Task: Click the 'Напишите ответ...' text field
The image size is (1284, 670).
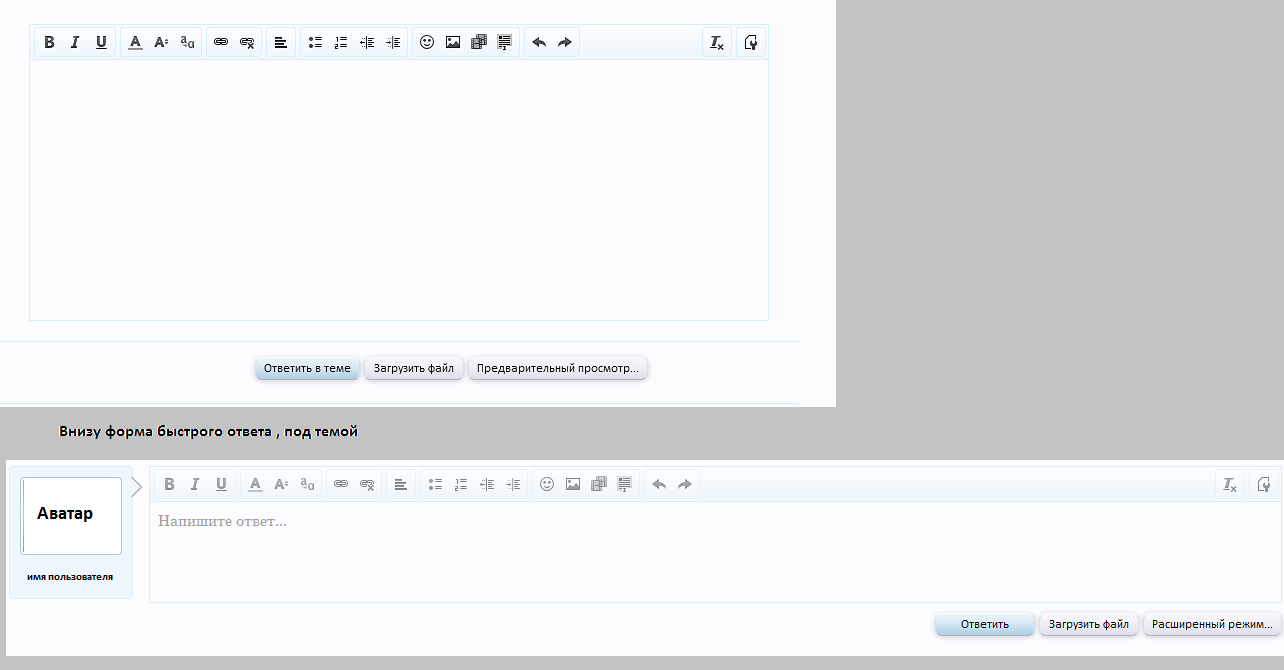Action: pos(700,550)
